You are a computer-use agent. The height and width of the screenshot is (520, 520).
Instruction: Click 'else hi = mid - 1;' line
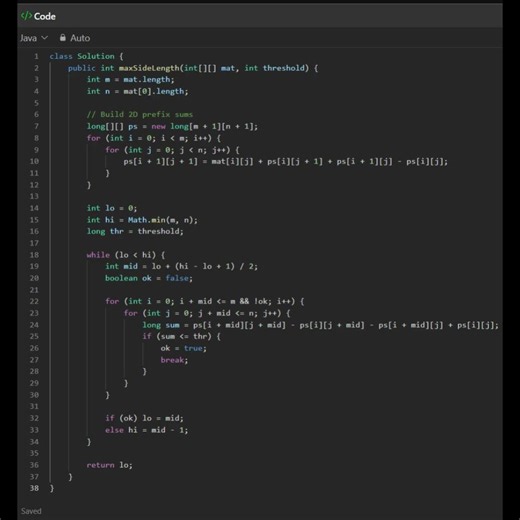(x=146, y=430)
